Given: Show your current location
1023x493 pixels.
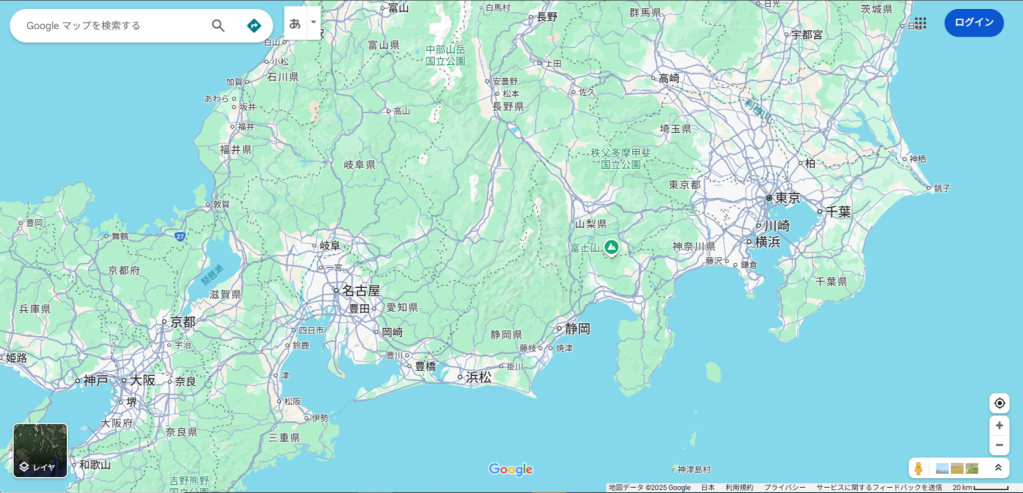Looking at the screenshot, I should click(999, 404).
